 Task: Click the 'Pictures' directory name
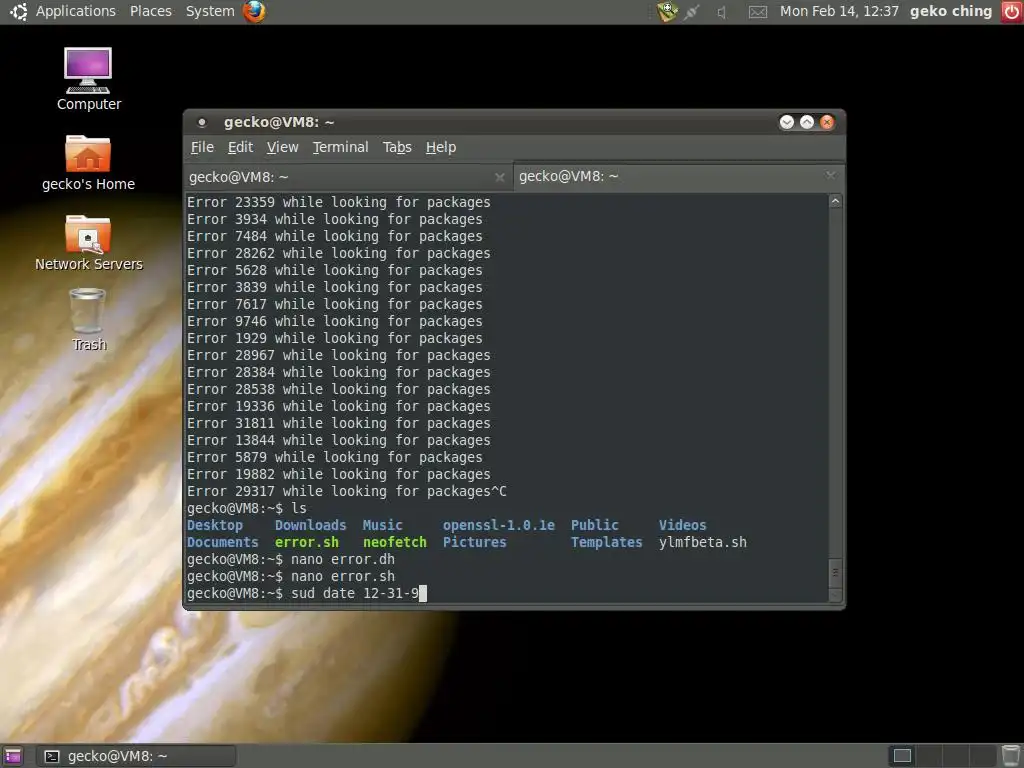pyautogui.click(x=474, y=542)
